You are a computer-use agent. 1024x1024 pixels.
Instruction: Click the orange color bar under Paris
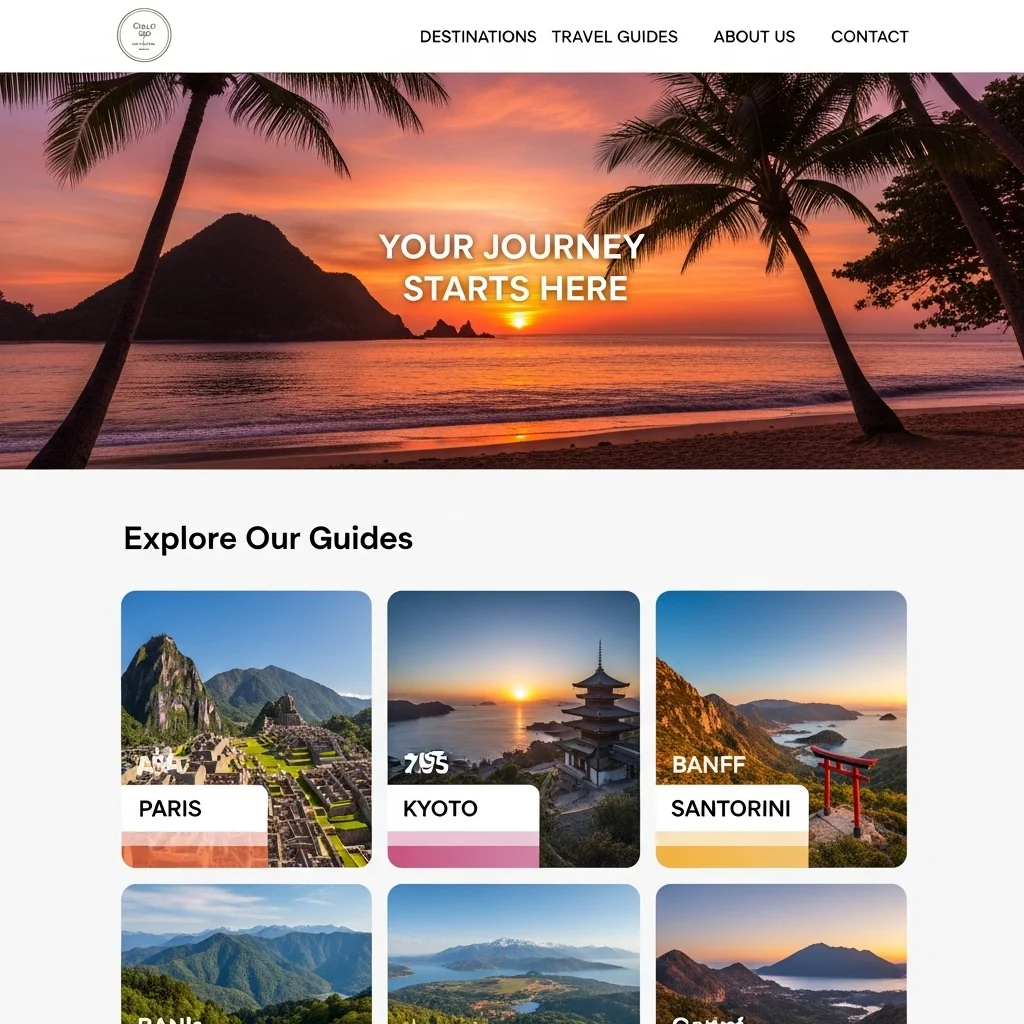click(195, 856)
